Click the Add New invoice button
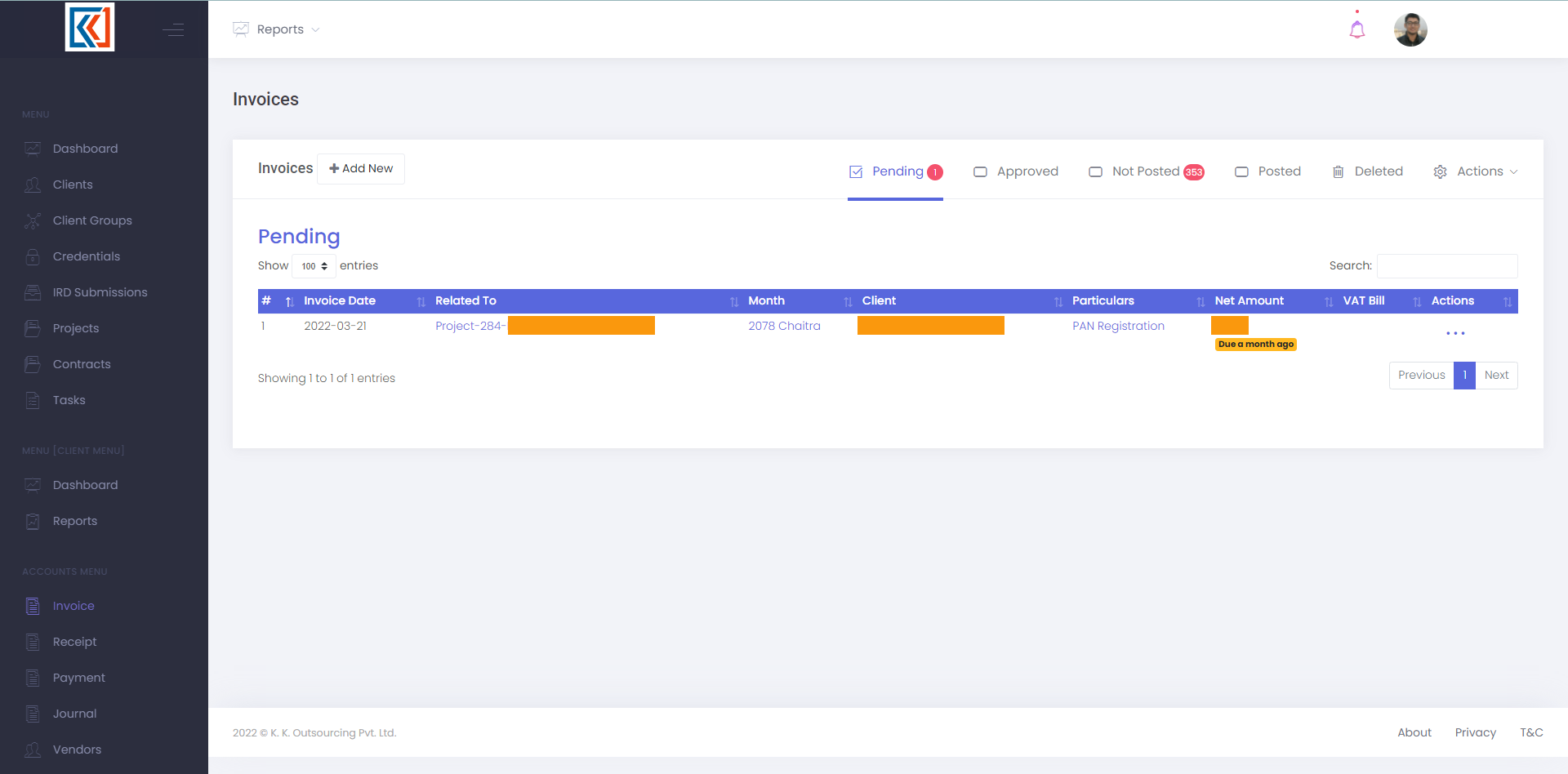The image size is (1568, 774). tap(361, 169)
